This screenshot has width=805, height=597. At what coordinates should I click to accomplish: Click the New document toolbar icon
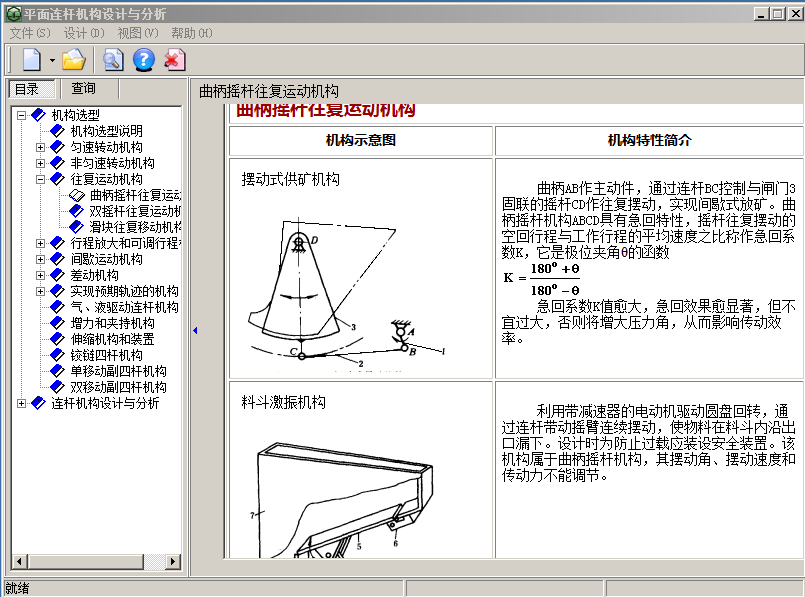(31, 59)
